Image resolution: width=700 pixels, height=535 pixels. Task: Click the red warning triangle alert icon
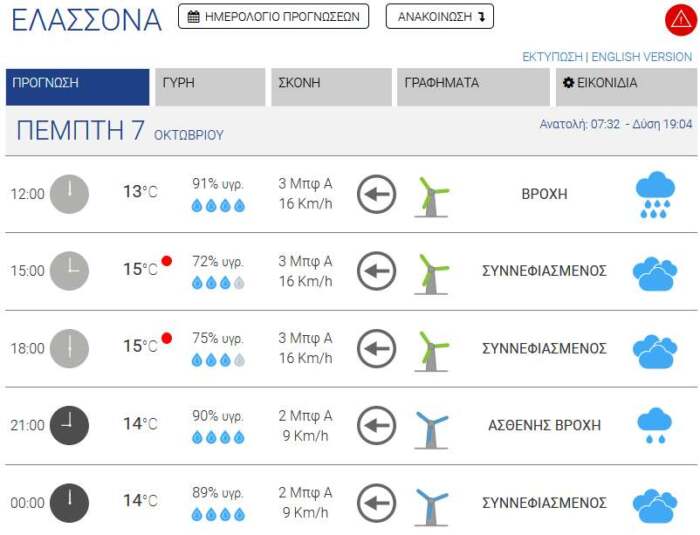pyautogui.click(x=680, y=20)
